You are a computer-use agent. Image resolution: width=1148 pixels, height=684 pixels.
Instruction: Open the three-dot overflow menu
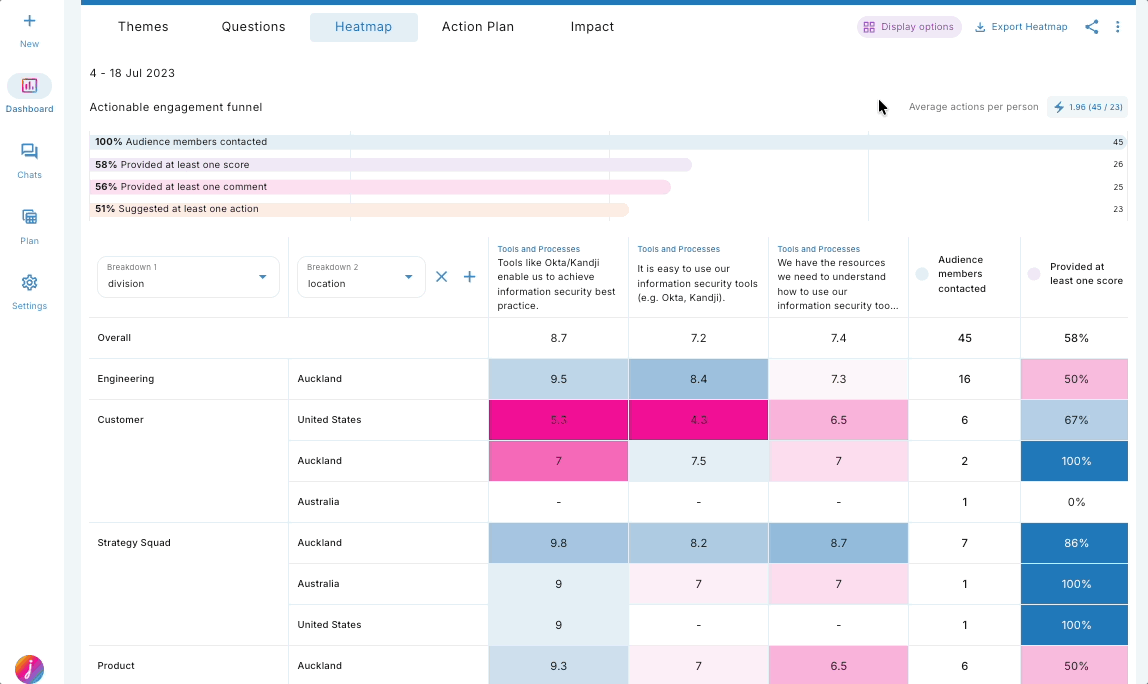(x=1118, y=27)
